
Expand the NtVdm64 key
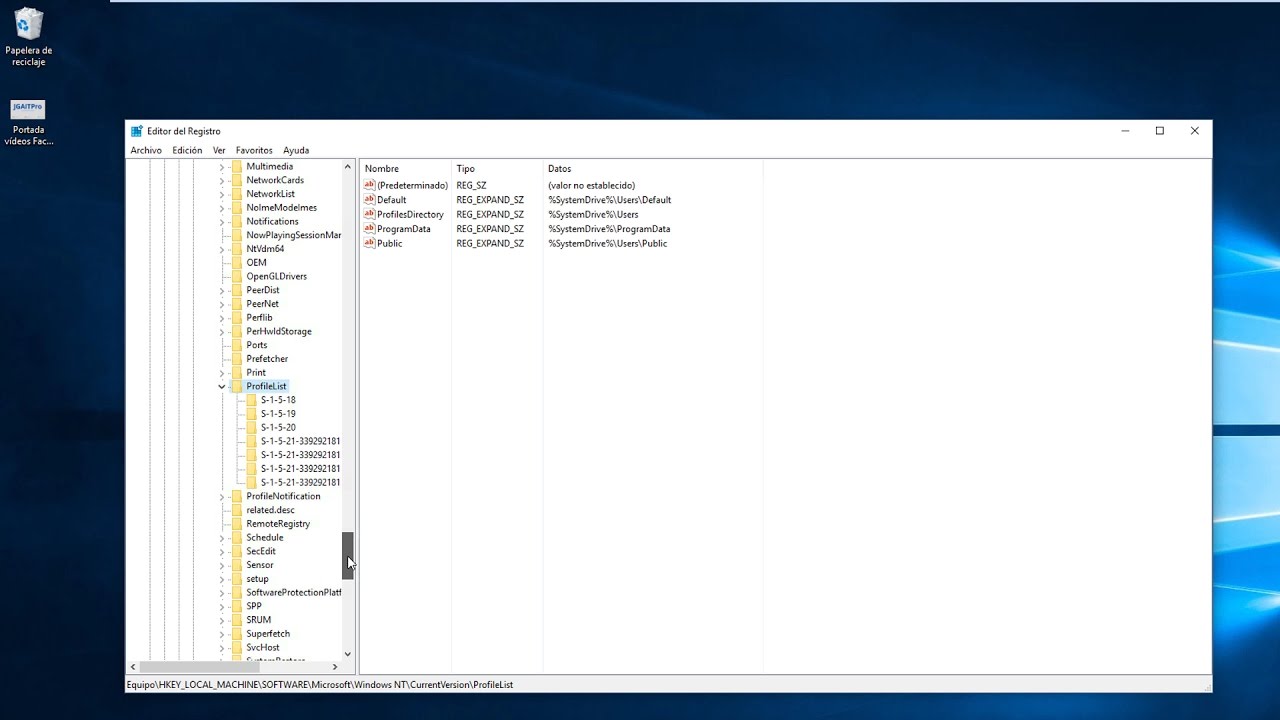click(222, 249)
